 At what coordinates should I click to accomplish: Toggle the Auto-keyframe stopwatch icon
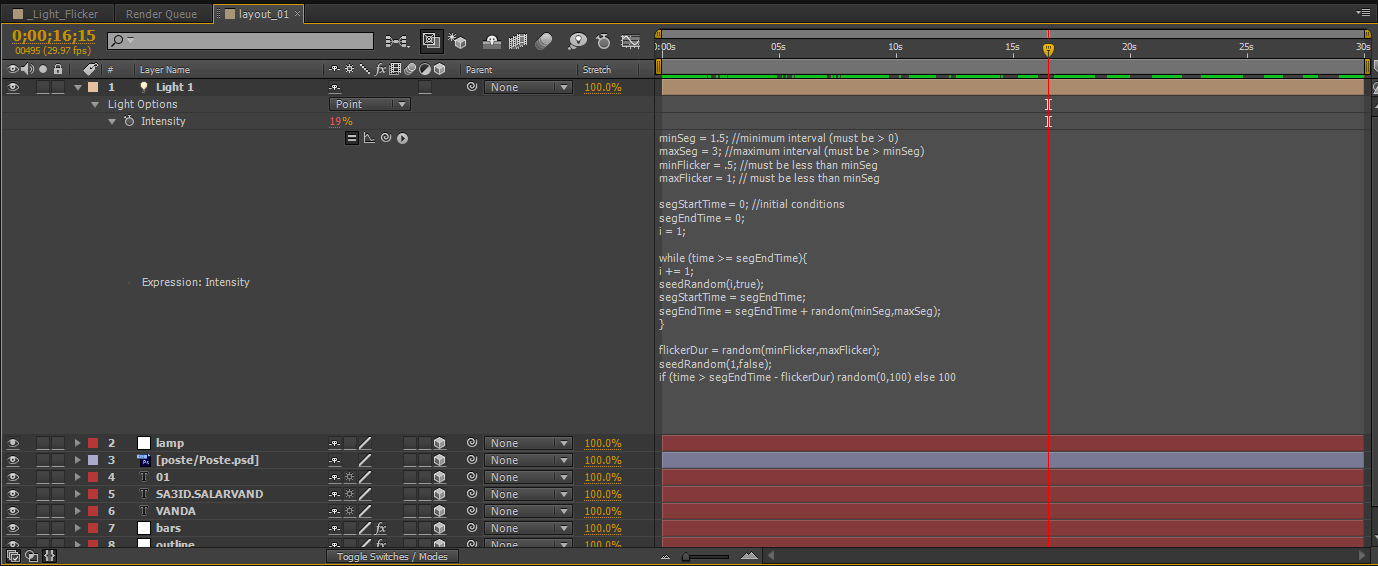603,42
